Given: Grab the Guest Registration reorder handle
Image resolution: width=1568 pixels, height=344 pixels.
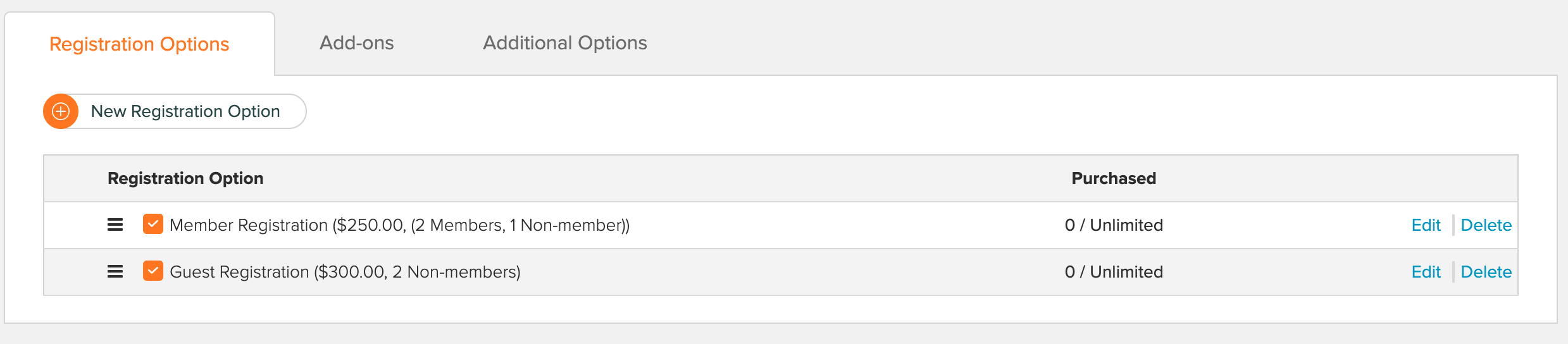Looking at the screenshot, I should pos(115,272).
